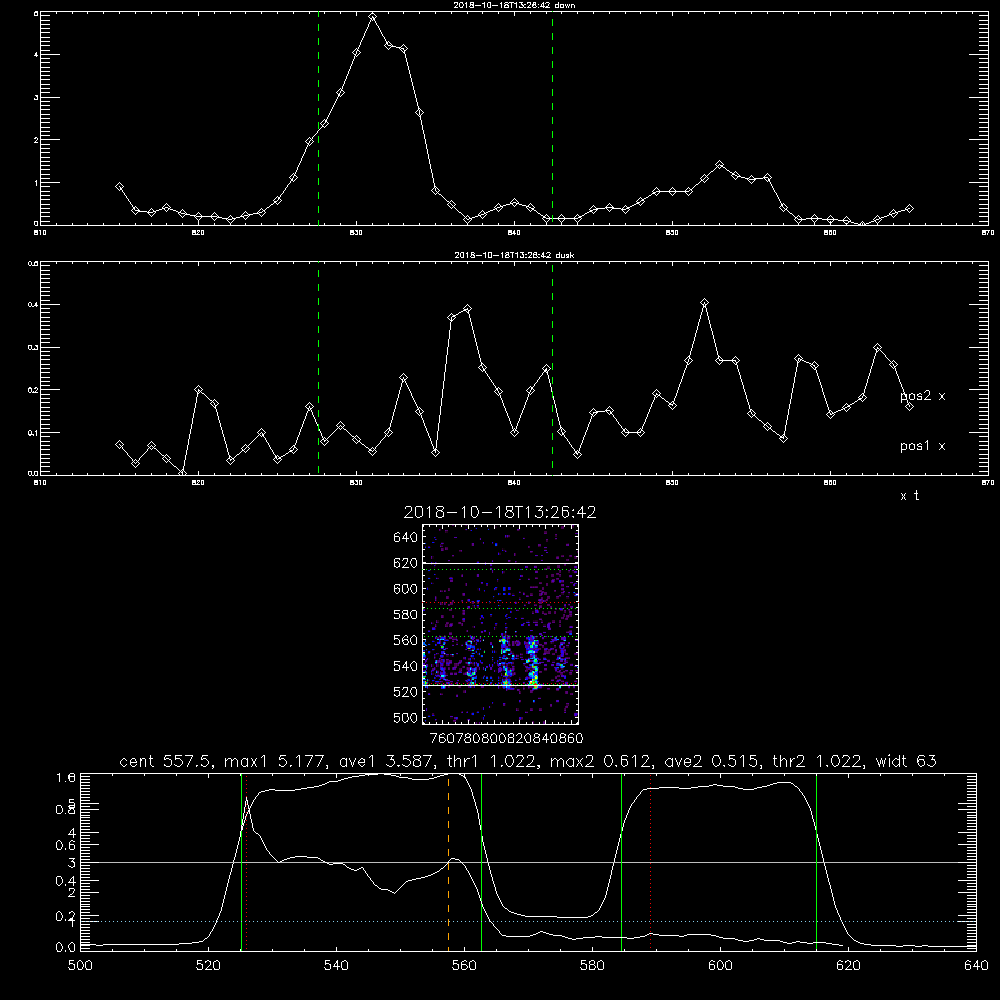Click the bottom plot x-axis label '640'
This screenshot has height=1000, width=1000.
pyautogui.click(x=976, y=966)
